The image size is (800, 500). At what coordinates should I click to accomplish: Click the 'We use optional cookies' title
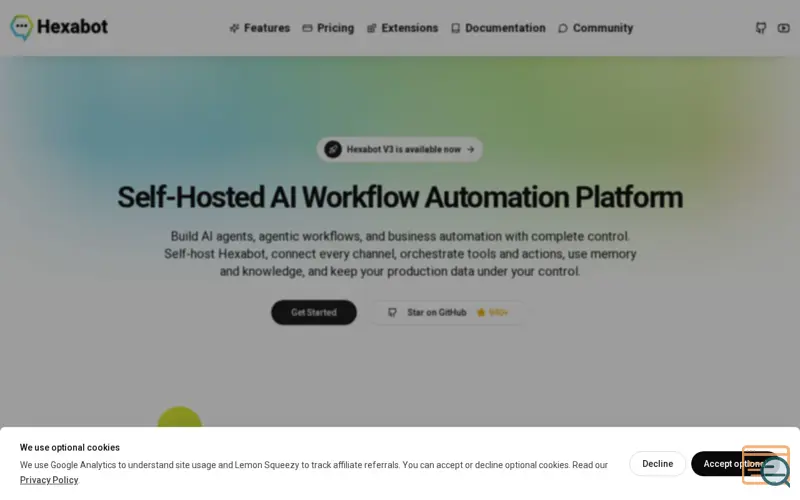point(70,447)
